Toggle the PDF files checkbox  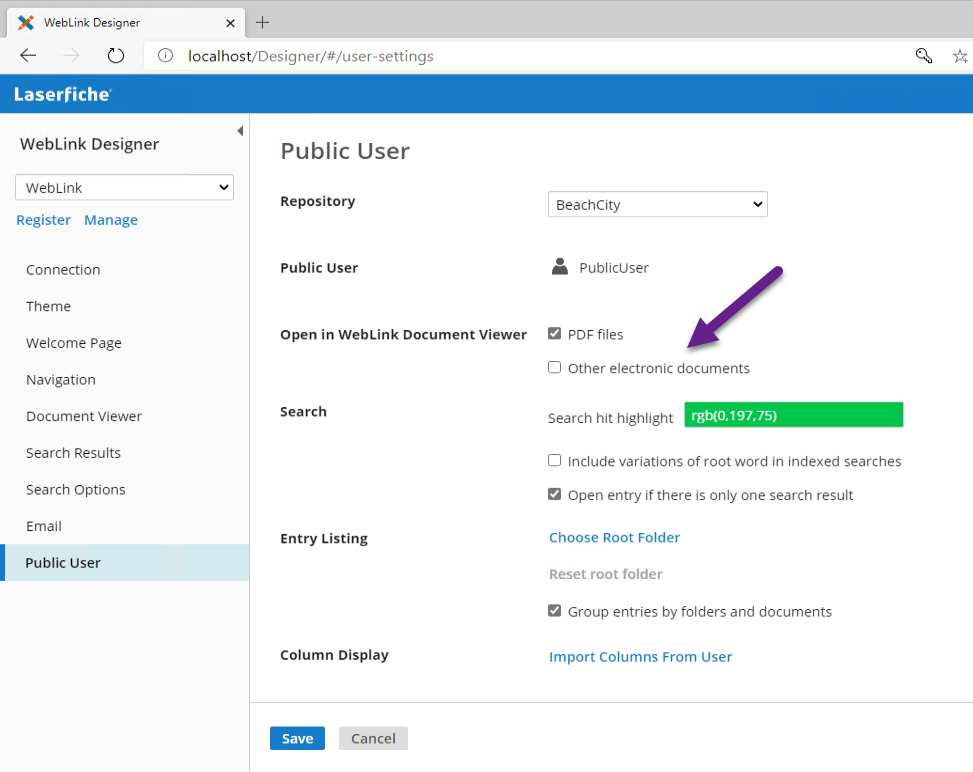pos(554,334)
